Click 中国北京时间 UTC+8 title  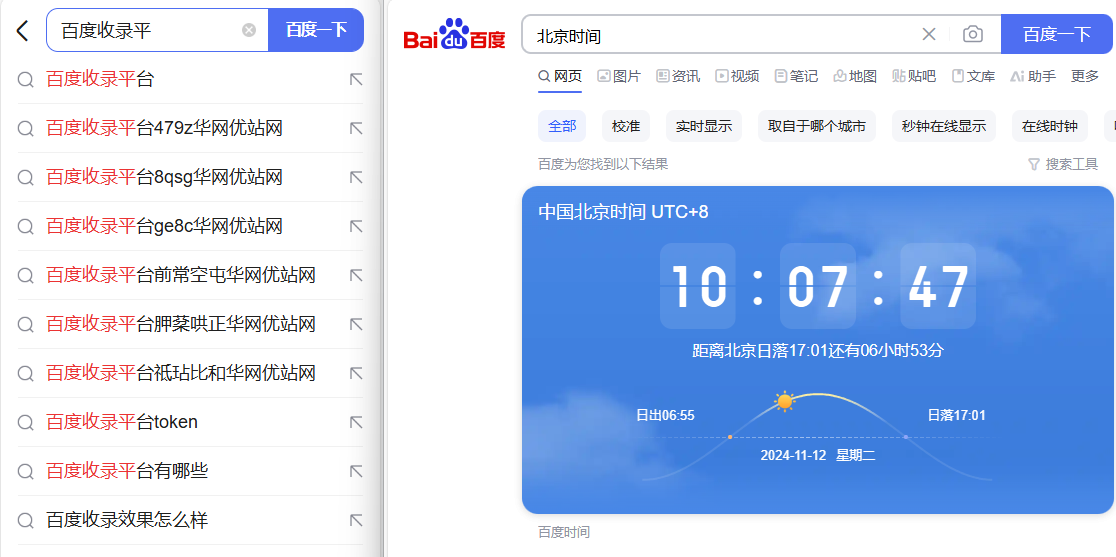[623, 212]
